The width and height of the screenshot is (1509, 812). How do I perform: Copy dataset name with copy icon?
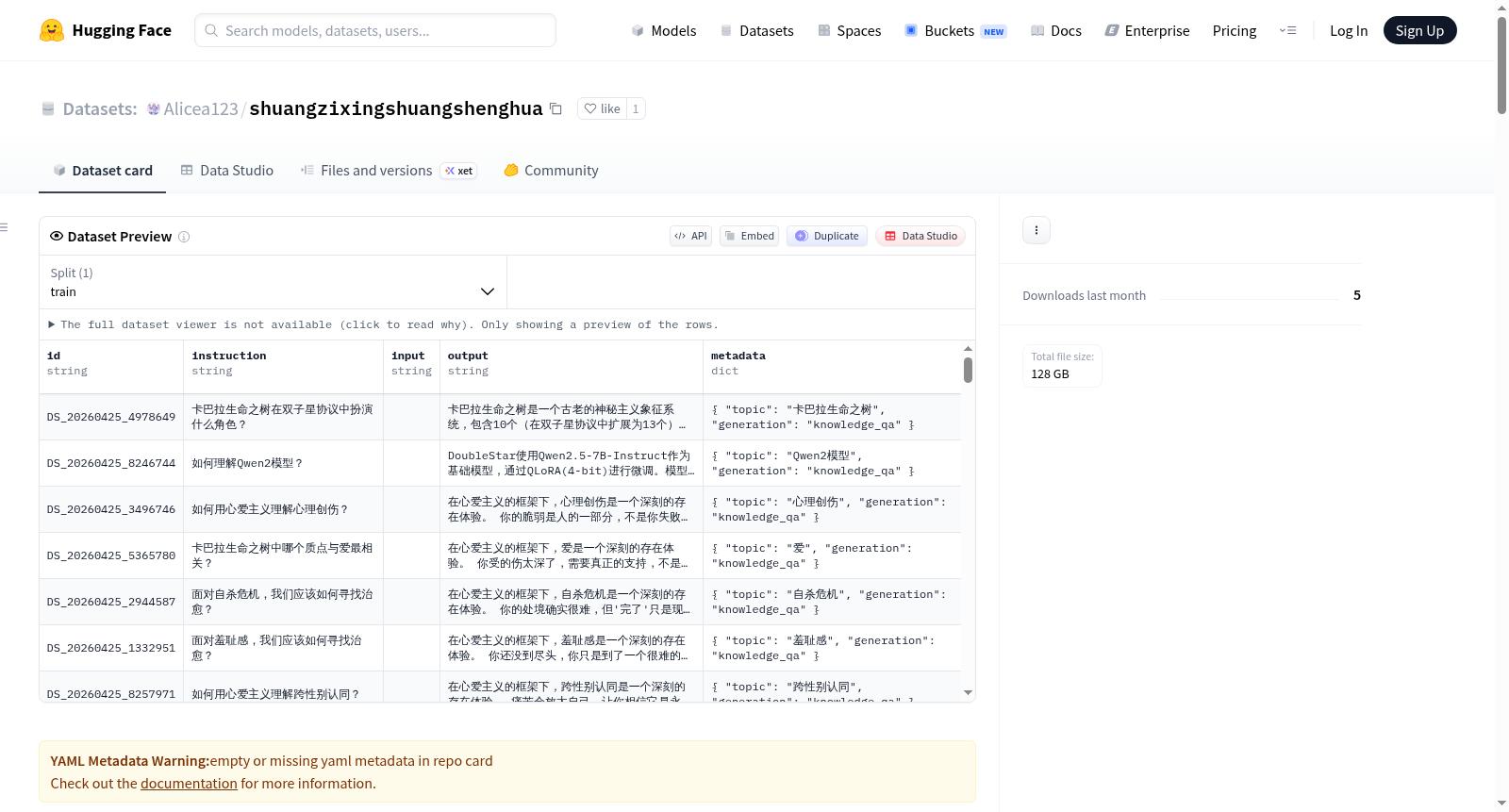(x=556, y=108)
